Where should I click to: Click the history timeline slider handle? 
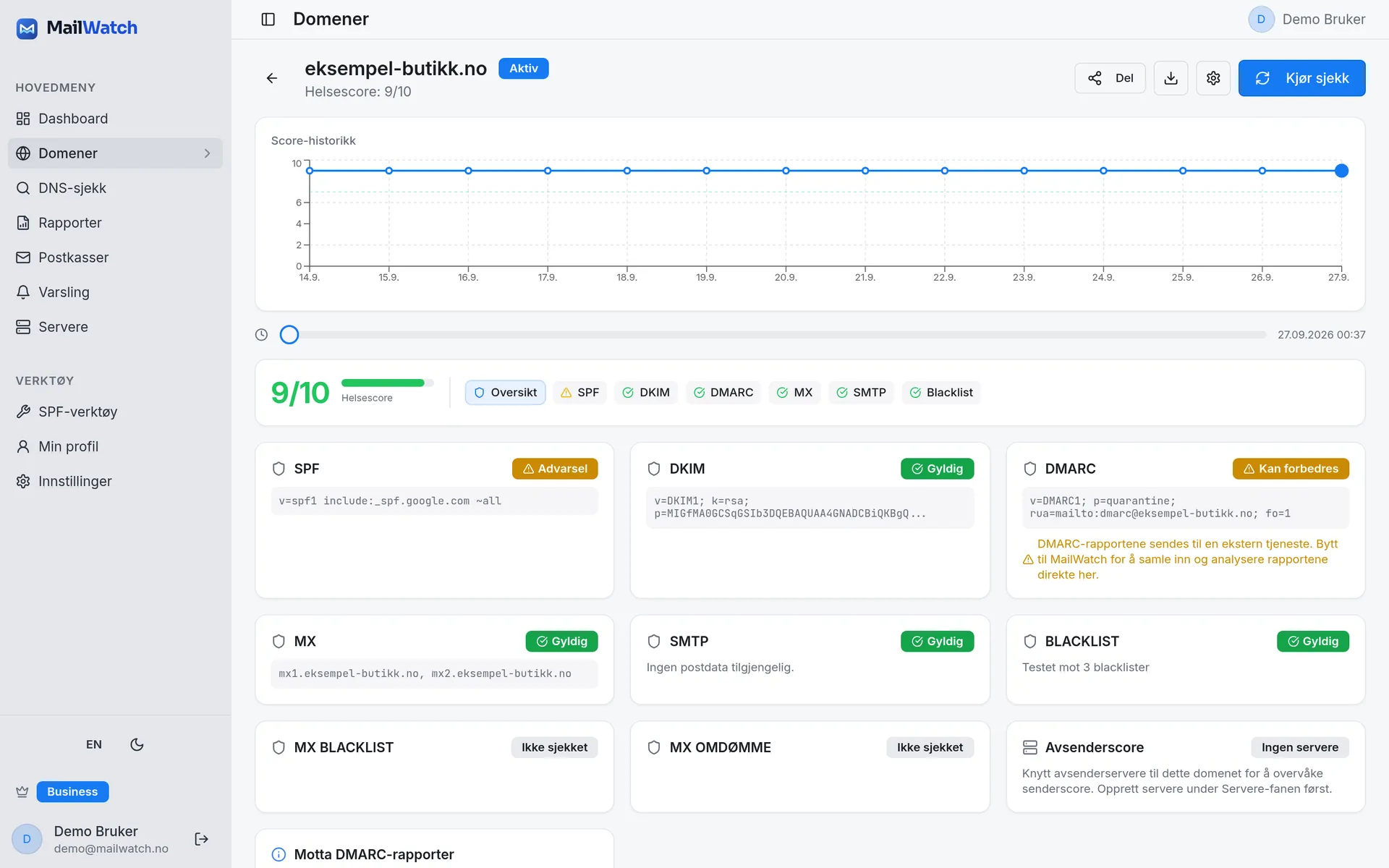(x=289, y=335)
